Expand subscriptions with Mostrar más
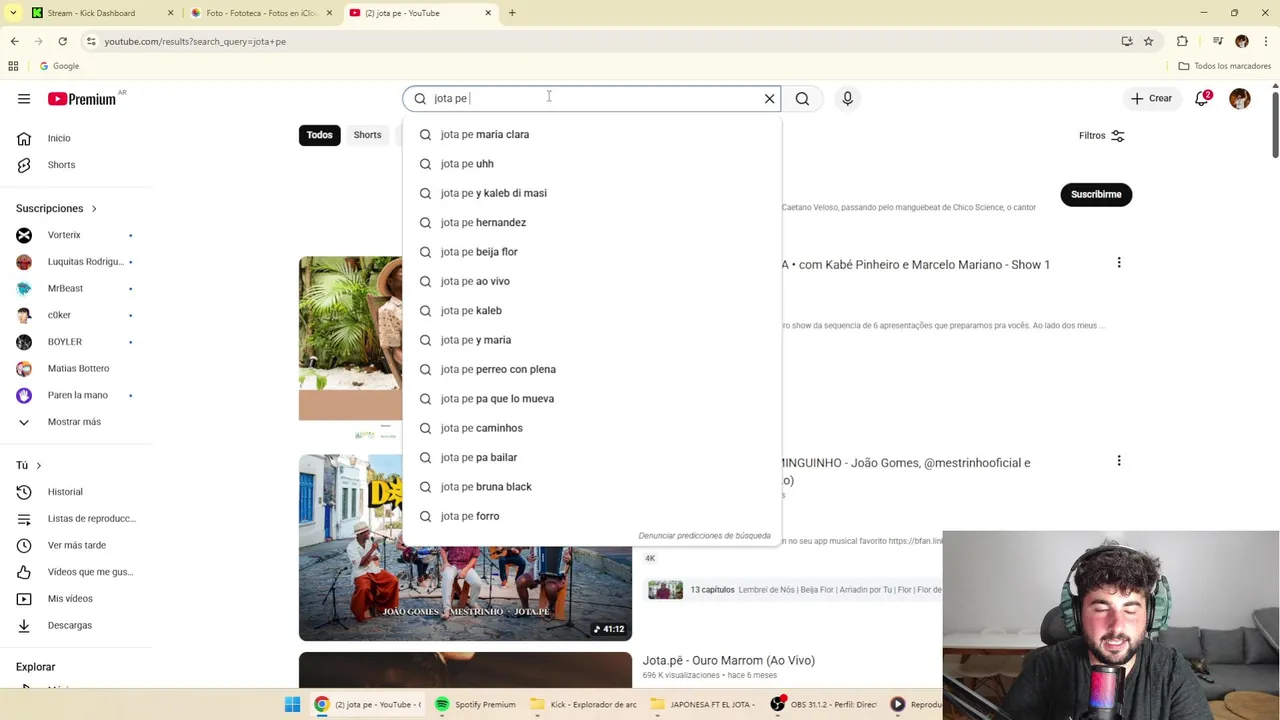Image resolution: width=1280 pixels, height=720 pixels. 76,422
